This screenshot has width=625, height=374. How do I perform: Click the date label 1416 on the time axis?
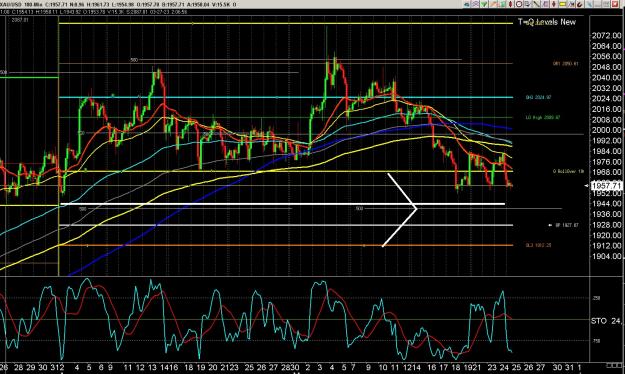tap(168, 368)
